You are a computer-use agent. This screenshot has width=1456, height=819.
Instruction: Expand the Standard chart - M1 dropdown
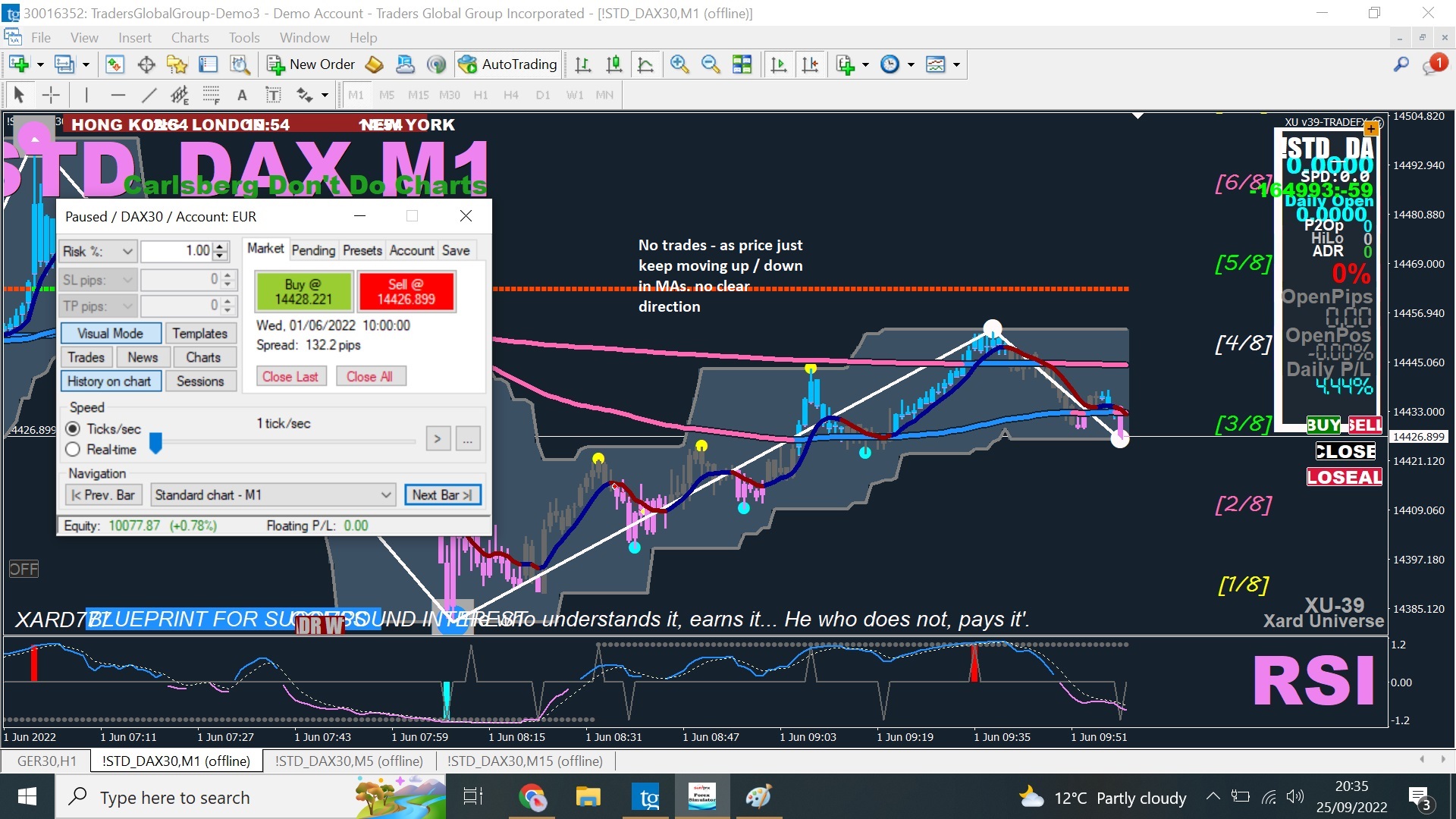(386, 495)
